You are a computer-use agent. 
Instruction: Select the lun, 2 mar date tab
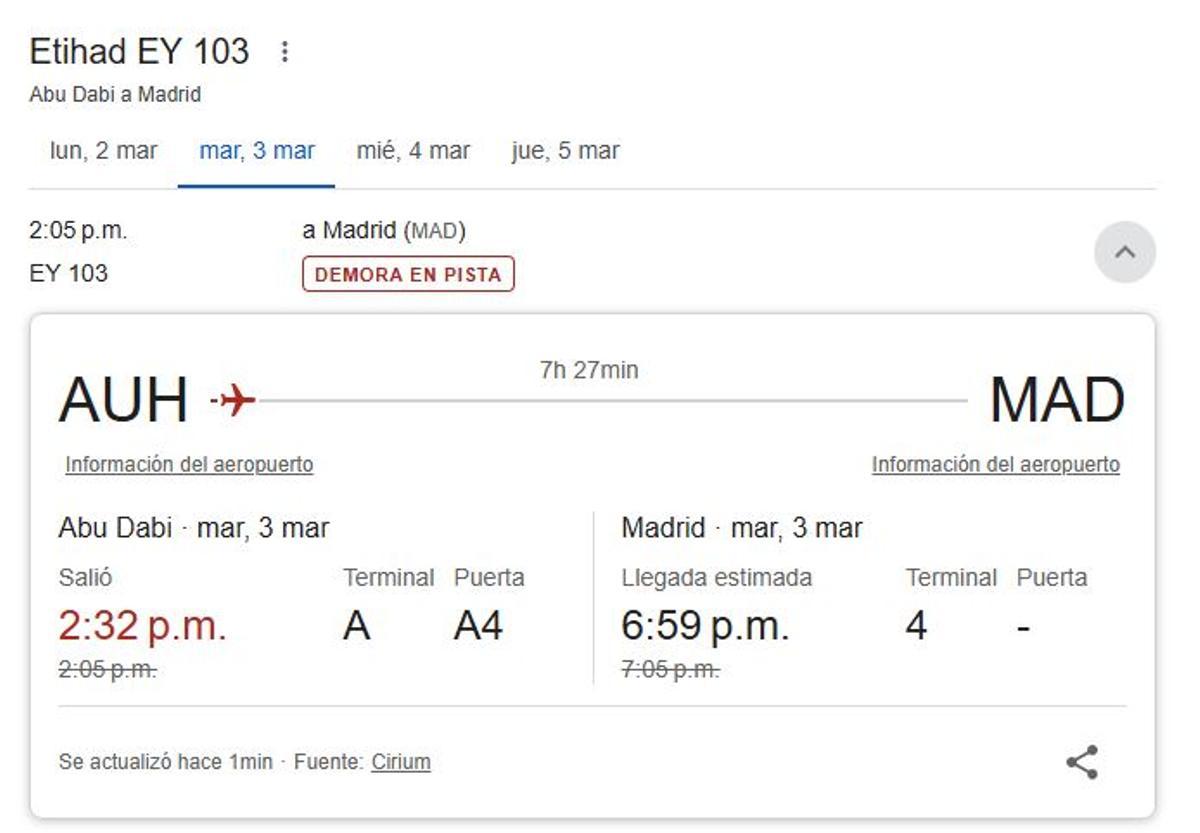tap(104, 151)
